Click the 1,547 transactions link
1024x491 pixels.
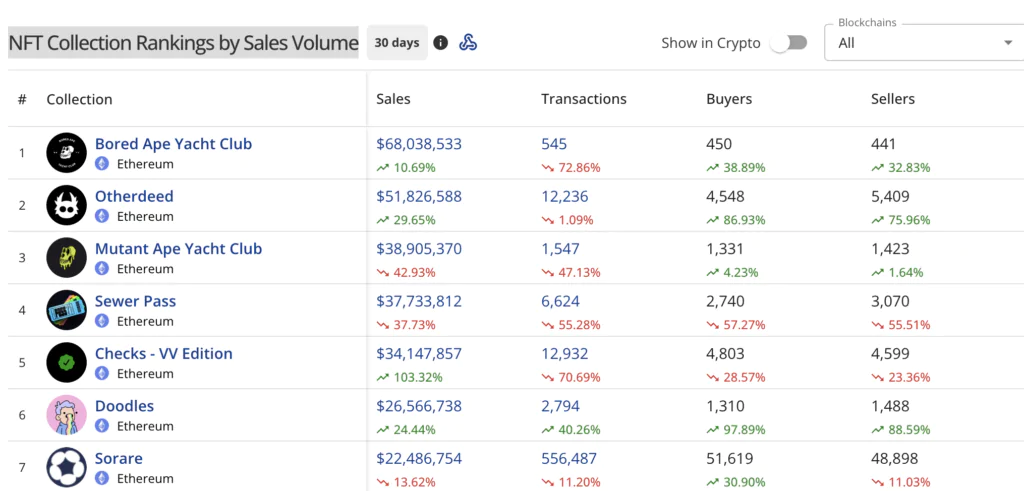pyautogui.click(x=560, y=249)
